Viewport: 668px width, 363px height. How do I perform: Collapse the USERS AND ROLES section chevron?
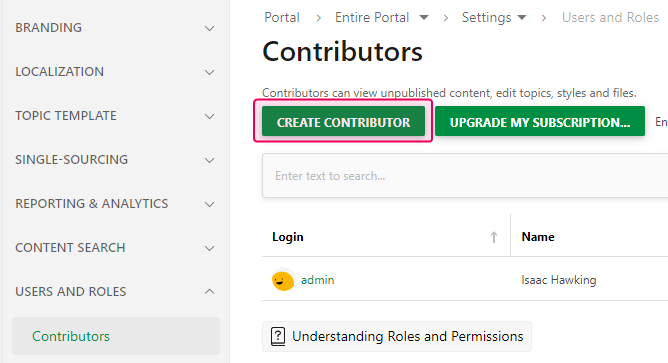click(209, 291)
